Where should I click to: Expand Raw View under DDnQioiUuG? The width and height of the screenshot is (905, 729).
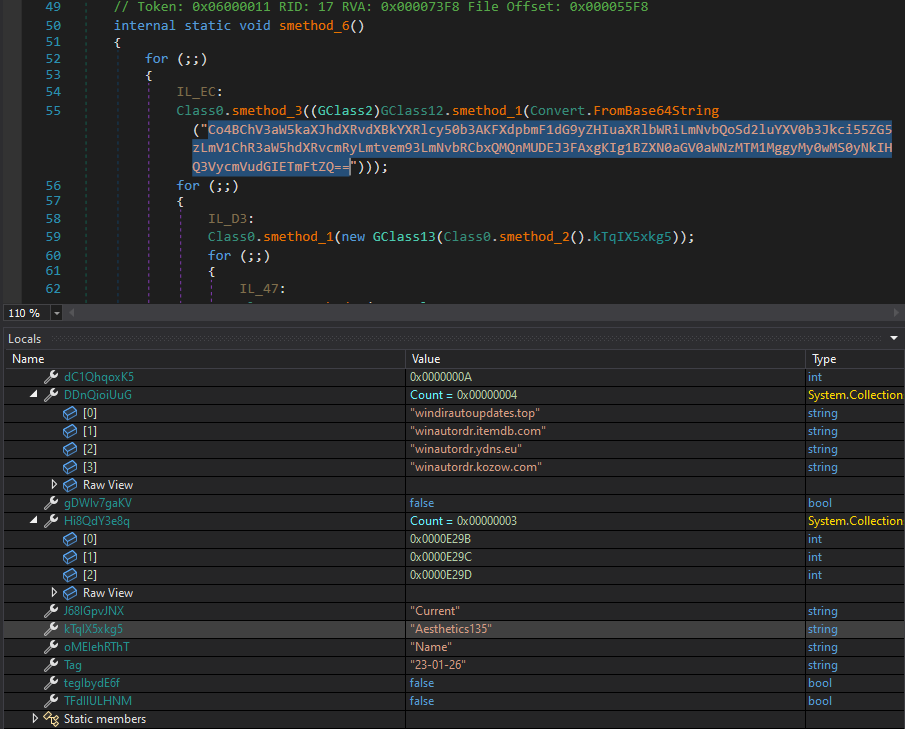coord(54,484)
